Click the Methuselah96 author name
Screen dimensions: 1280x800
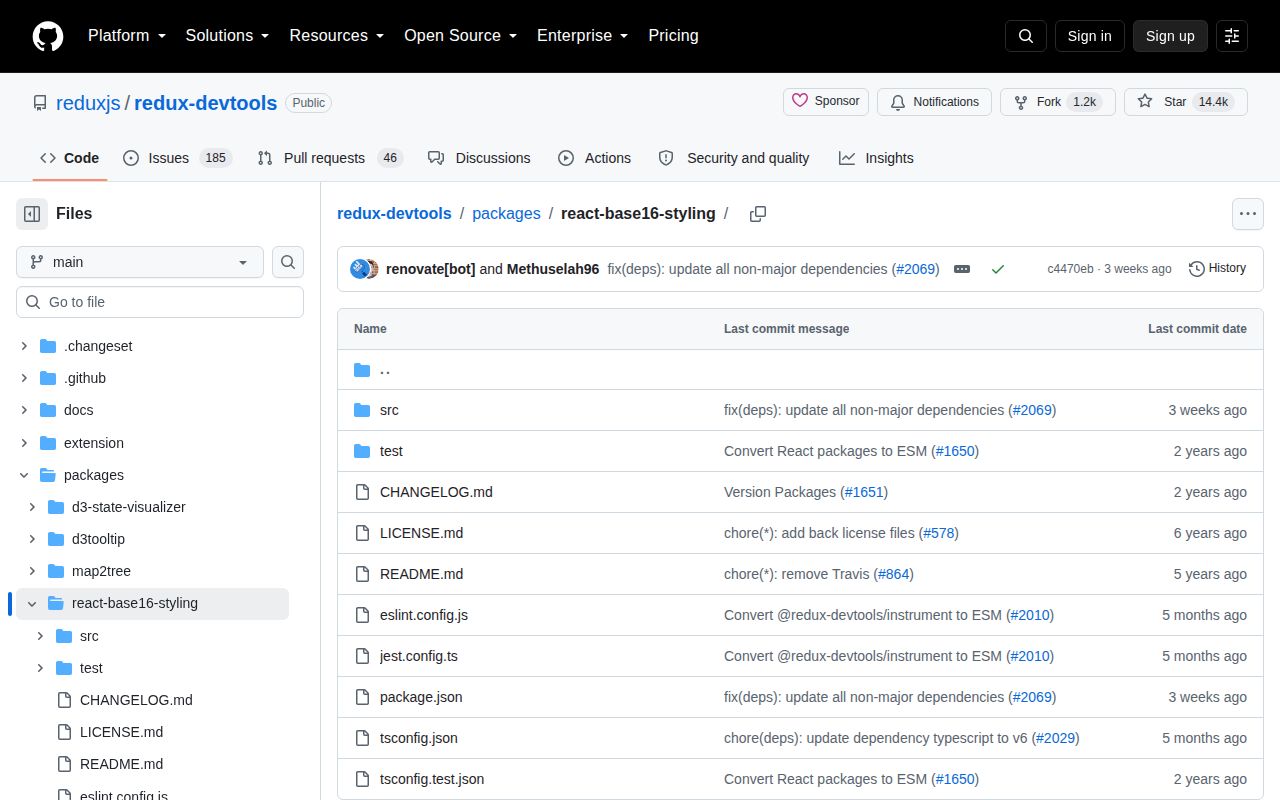tap(553, 269)
